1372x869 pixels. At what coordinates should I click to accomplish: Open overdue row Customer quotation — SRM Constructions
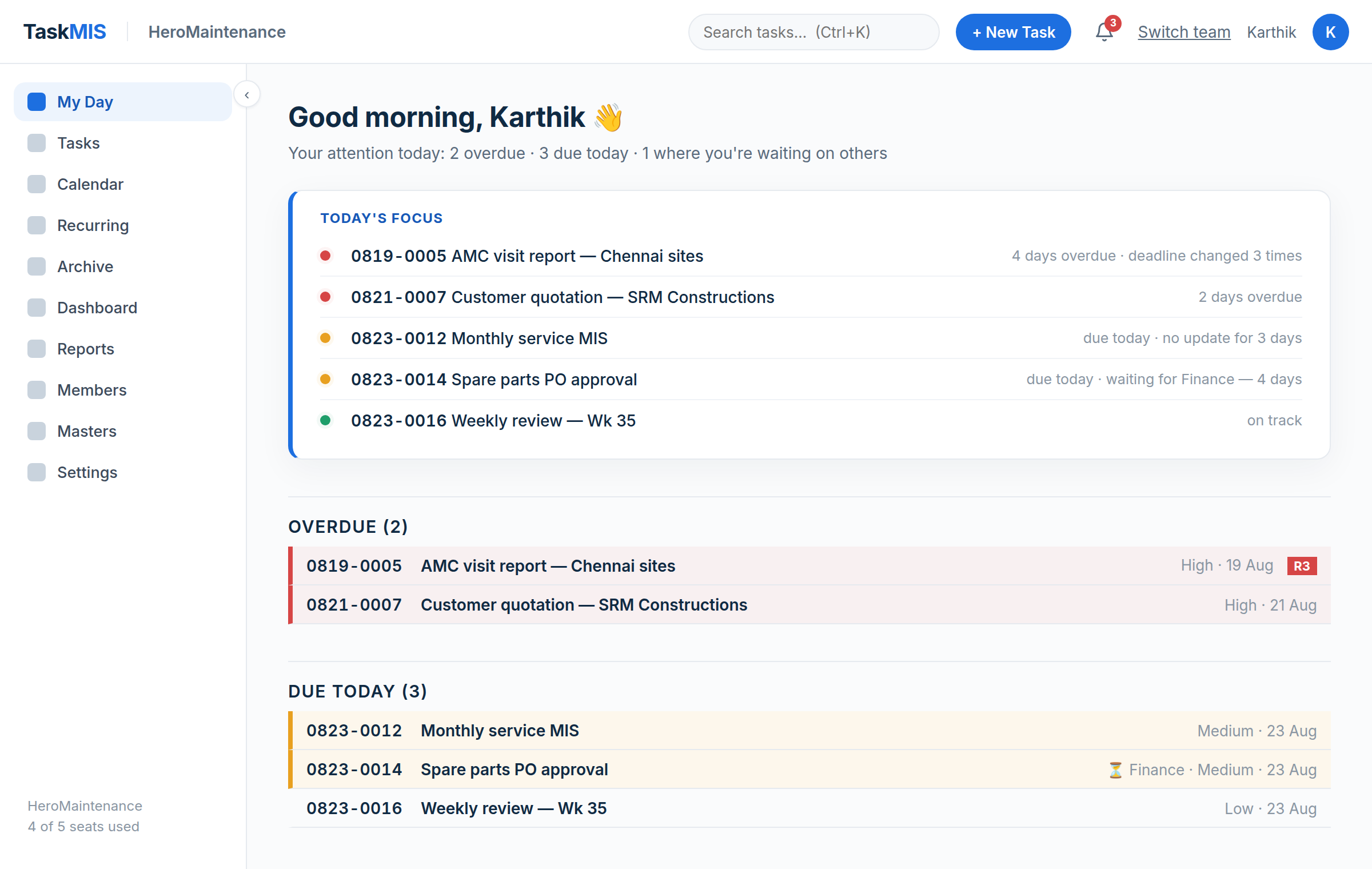809,604
